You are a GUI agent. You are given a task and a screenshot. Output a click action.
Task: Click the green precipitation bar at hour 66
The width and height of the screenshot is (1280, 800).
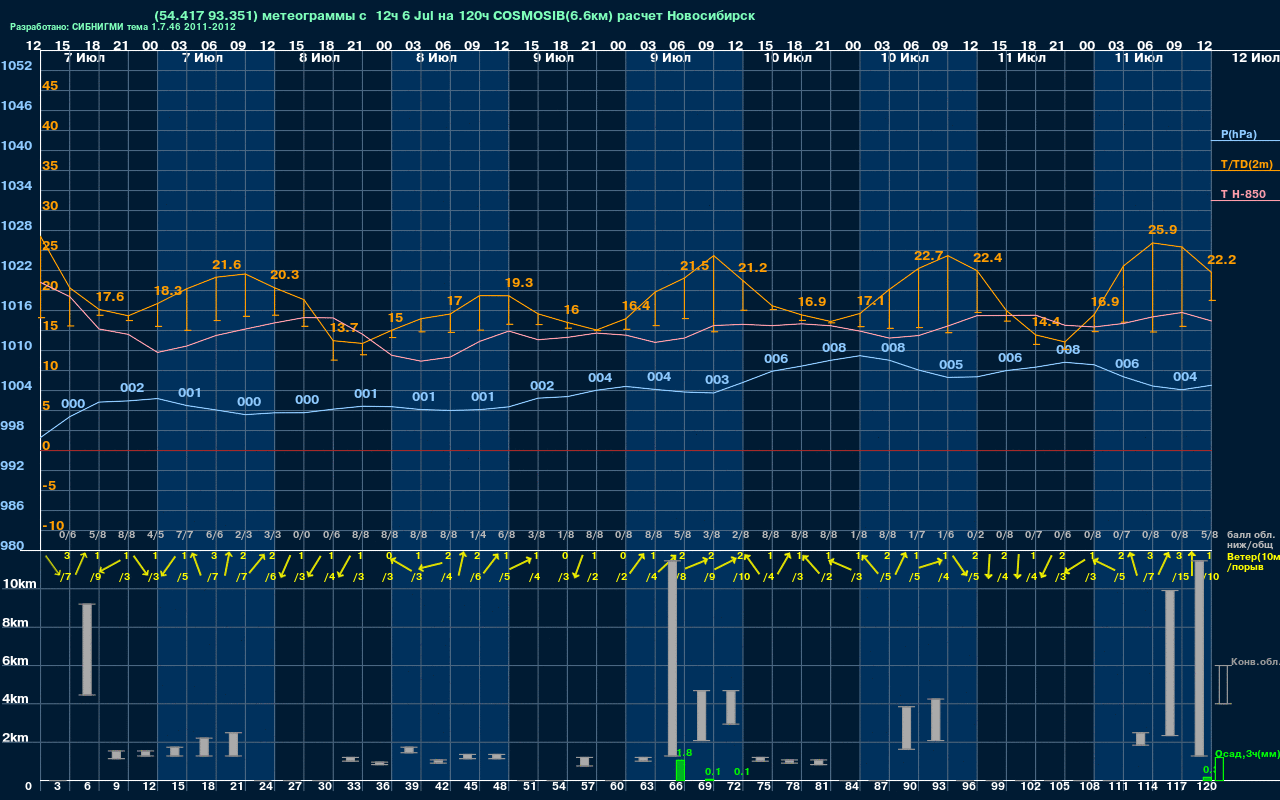point(680,770)
